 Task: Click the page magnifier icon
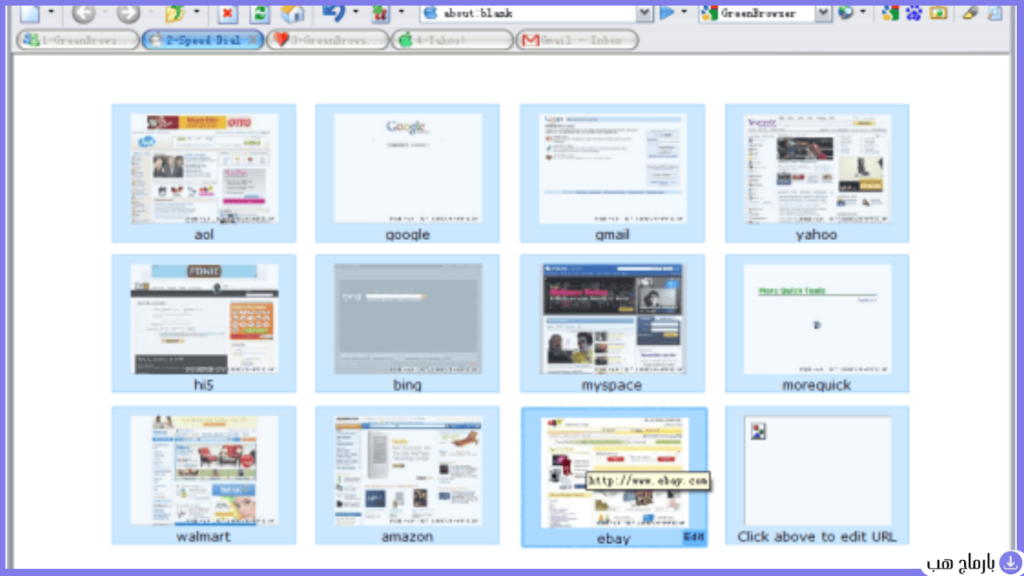click(x=995, y=12)
